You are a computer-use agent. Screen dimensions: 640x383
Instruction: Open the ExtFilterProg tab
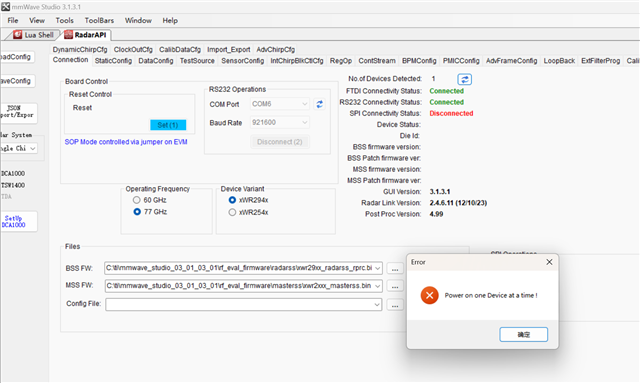click(600, 61)
